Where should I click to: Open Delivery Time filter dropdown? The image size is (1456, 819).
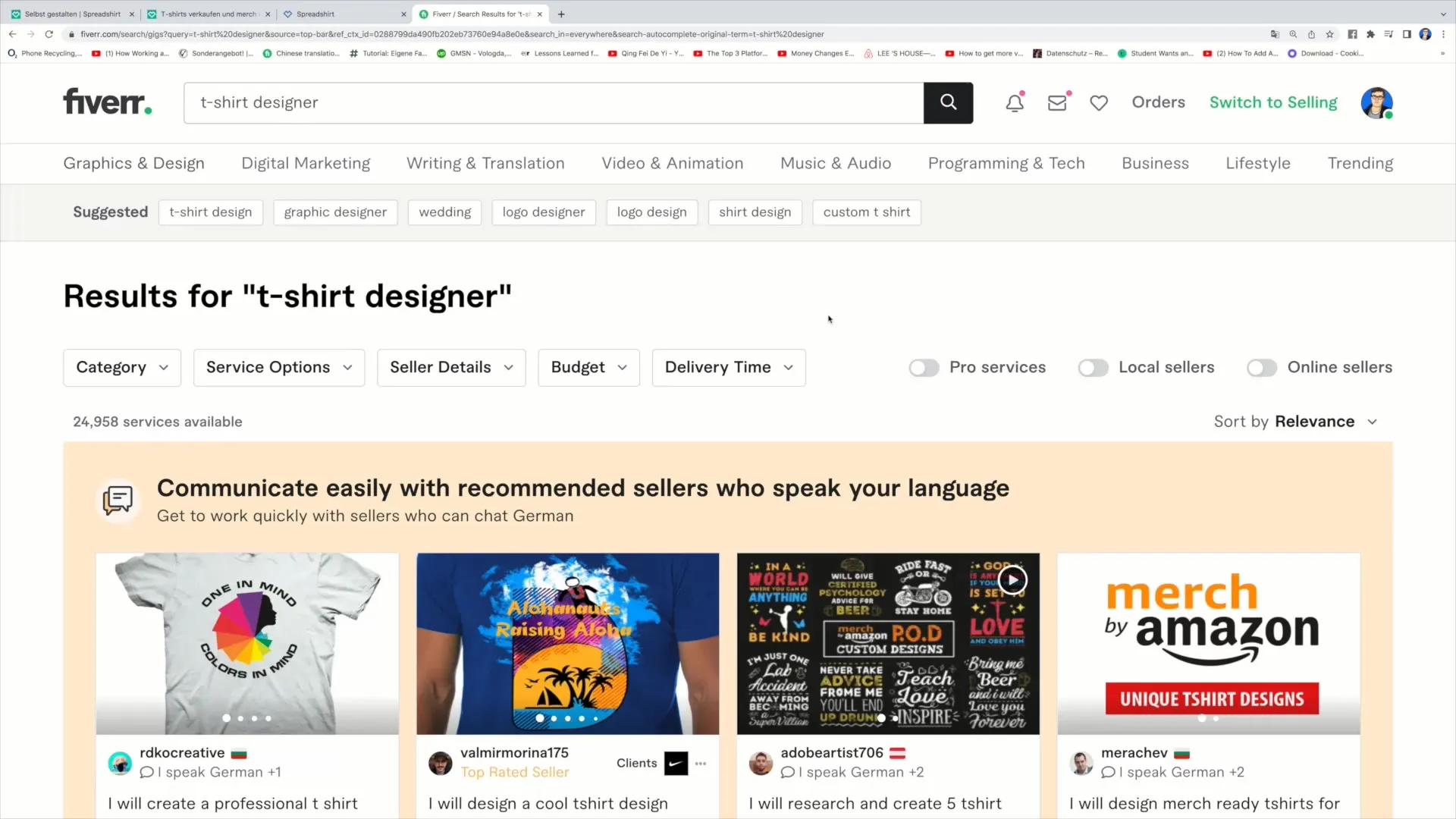(729, 368)
